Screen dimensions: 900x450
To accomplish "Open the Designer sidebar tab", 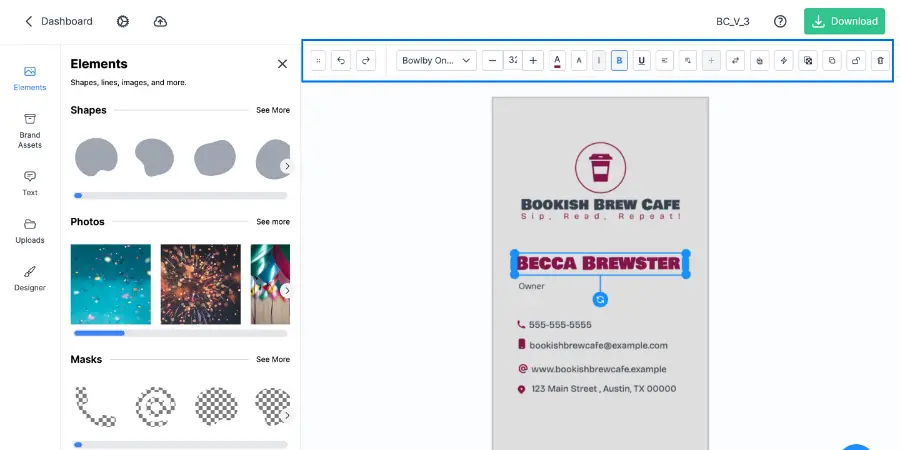I will pos(30,279).
